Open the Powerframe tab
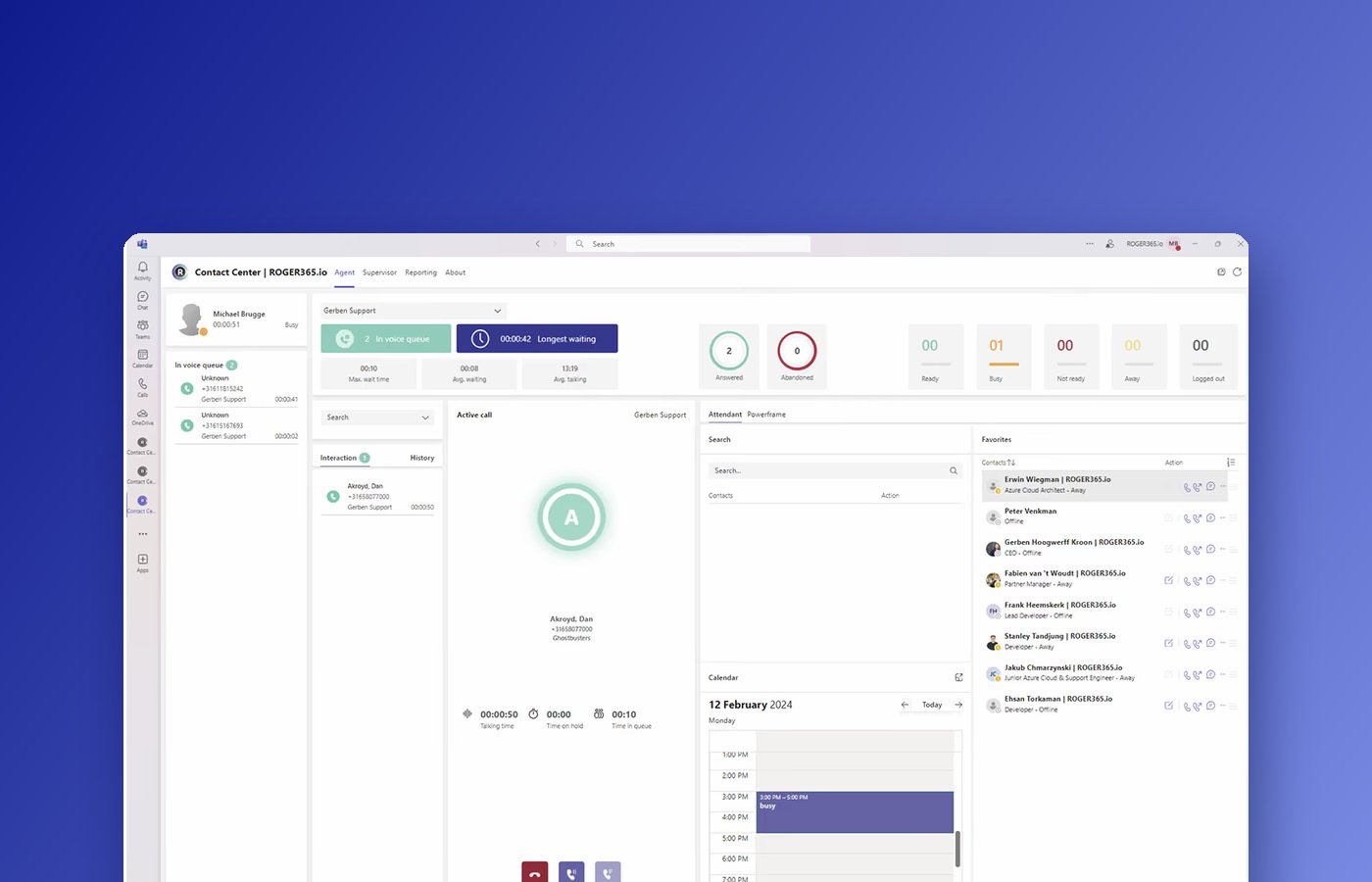 pyautogui.click(x=766, y=415)
